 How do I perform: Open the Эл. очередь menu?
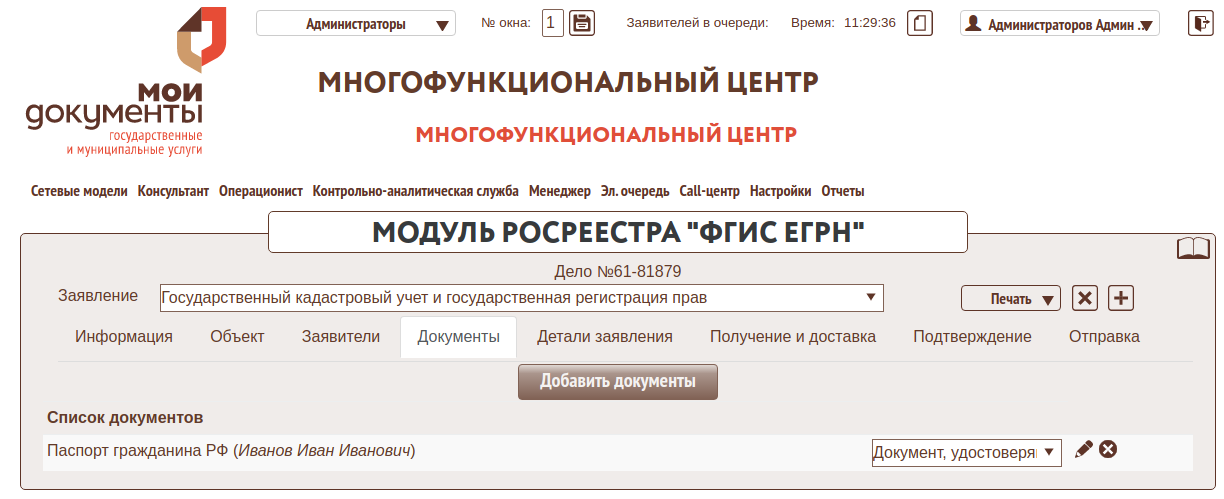click(635, 191)
